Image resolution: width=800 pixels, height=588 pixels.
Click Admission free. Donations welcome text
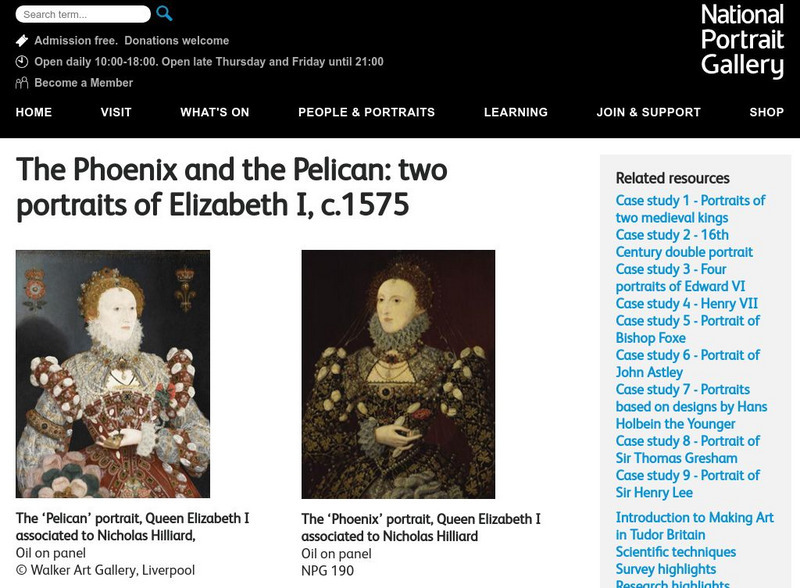pyautogui.click(x=132, y=40)
